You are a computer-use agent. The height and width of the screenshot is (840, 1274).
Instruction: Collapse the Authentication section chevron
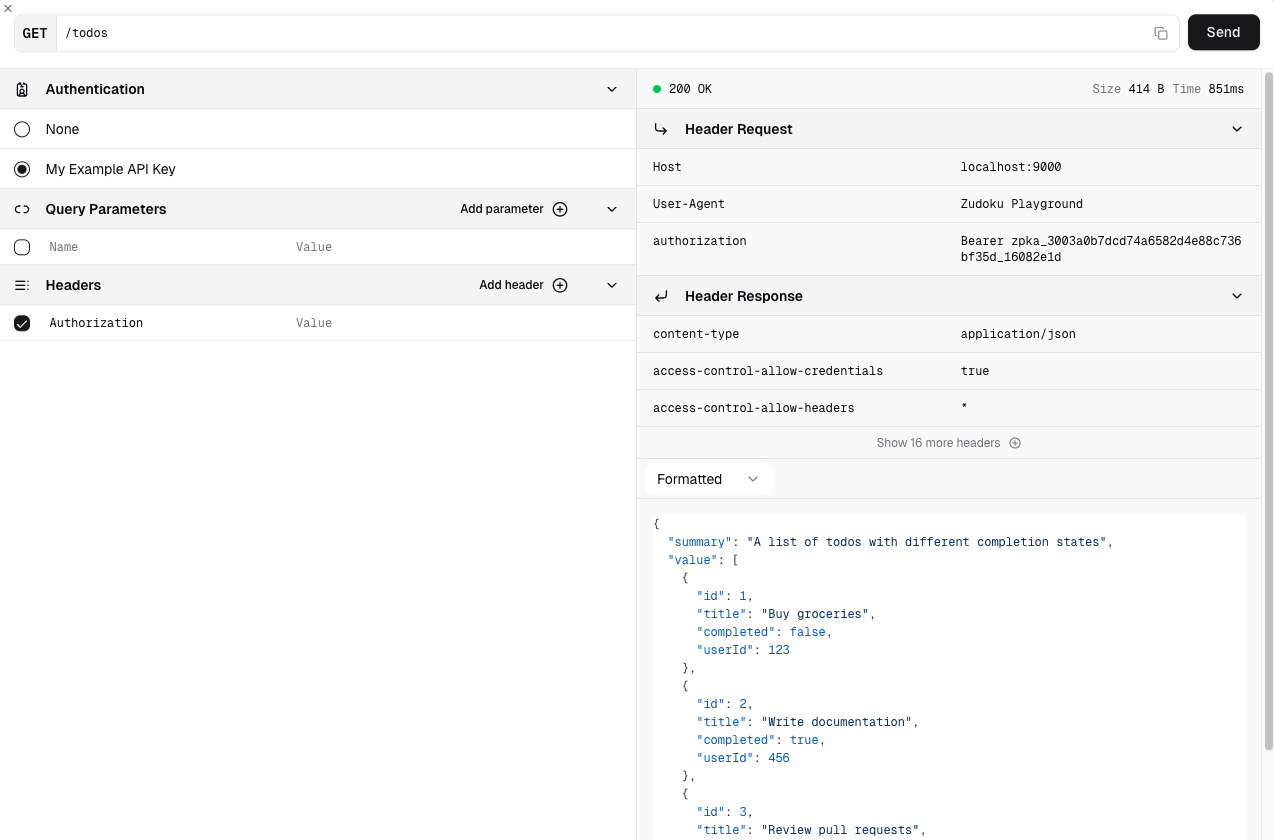coord(612,89)
